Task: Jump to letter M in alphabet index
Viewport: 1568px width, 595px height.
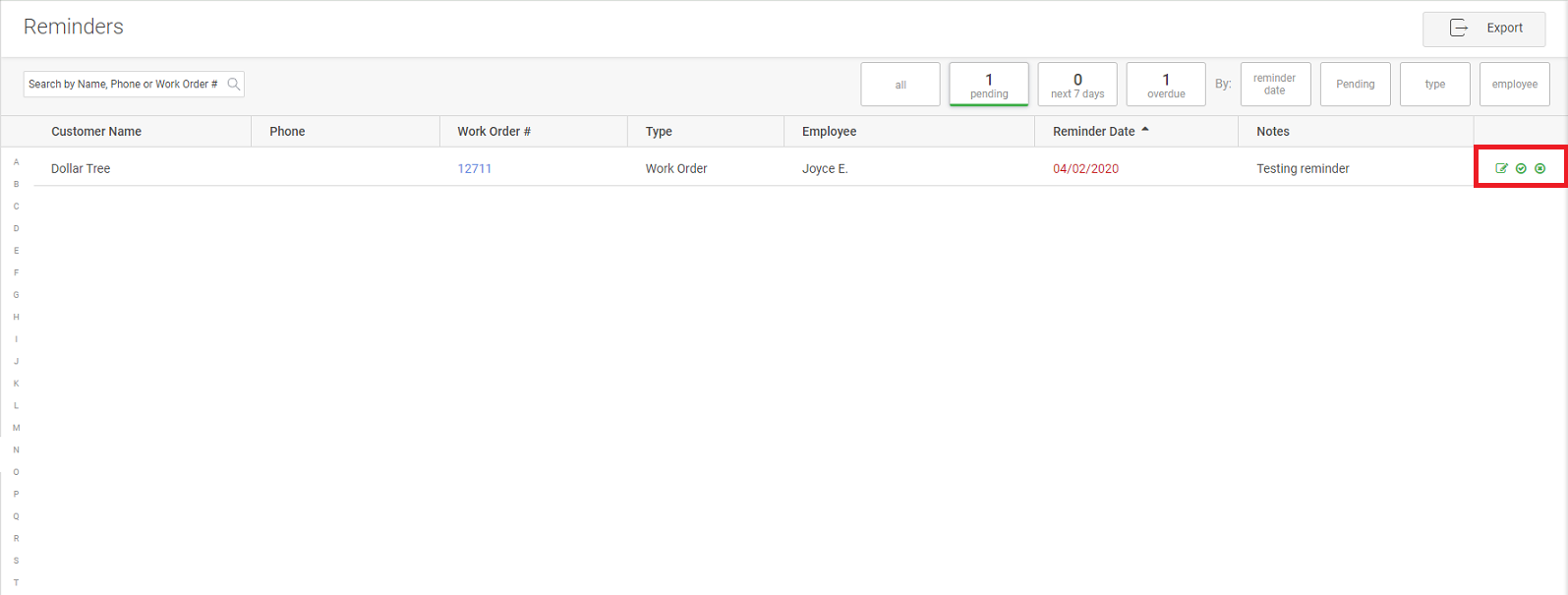Action: tap(16, 428)
